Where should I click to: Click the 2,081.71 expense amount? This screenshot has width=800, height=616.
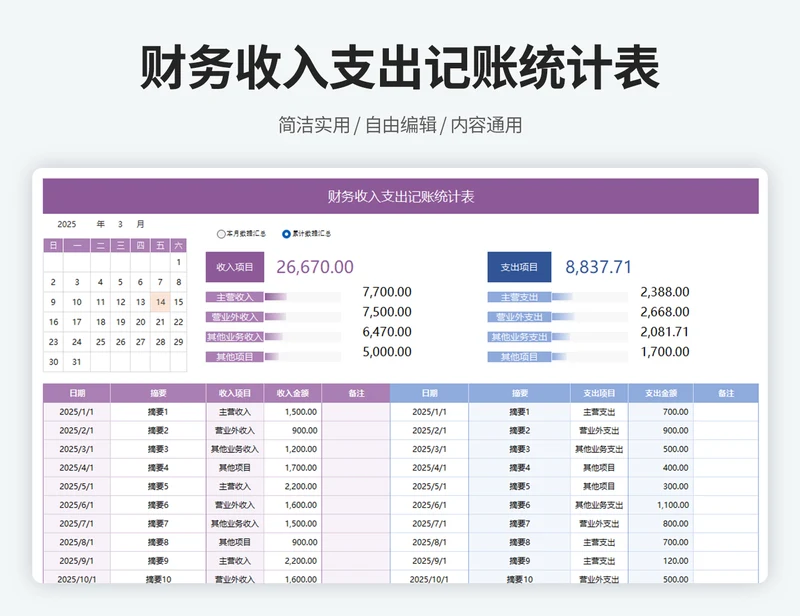pos(665,332)
